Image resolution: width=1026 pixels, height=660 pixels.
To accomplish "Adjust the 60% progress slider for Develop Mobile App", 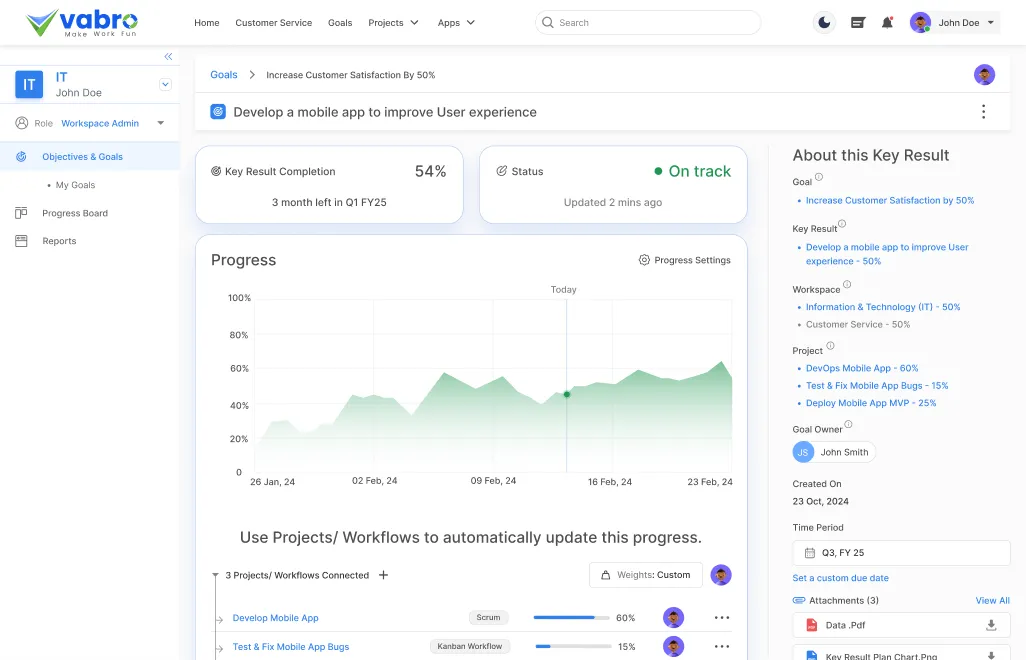I will tap(570, 618).
